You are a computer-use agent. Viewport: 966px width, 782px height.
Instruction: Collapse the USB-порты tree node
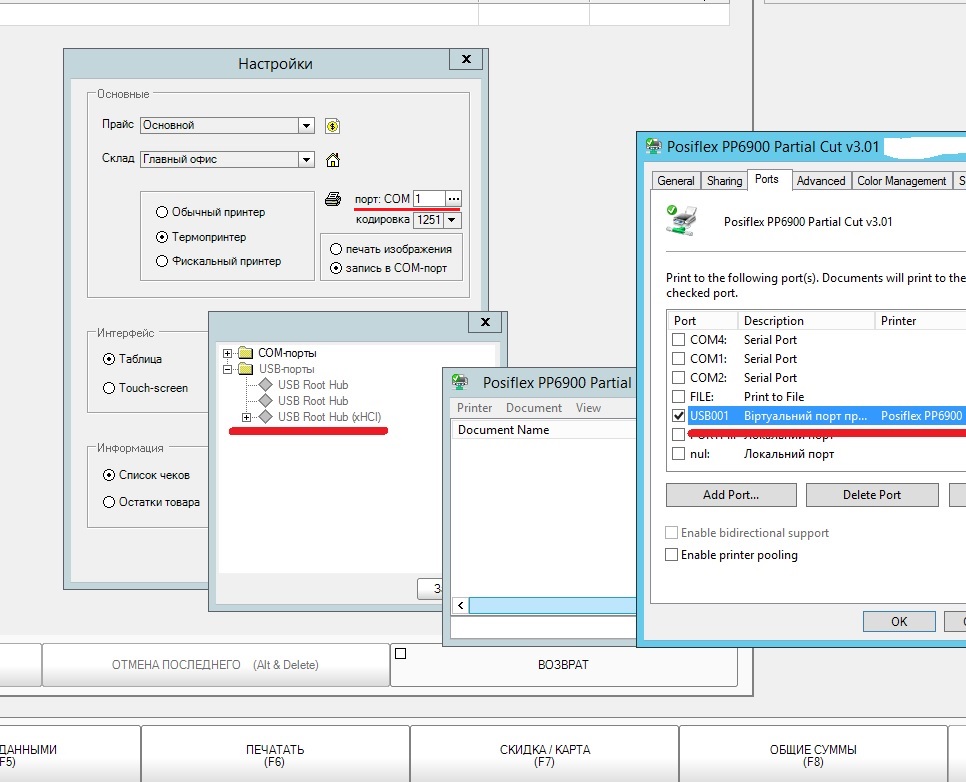(227, 369)
